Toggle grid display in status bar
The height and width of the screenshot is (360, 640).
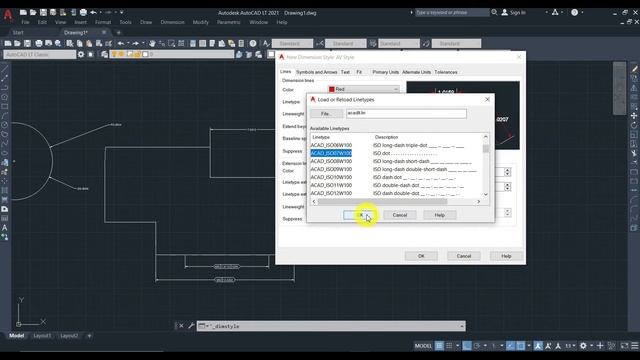(439, 346)
